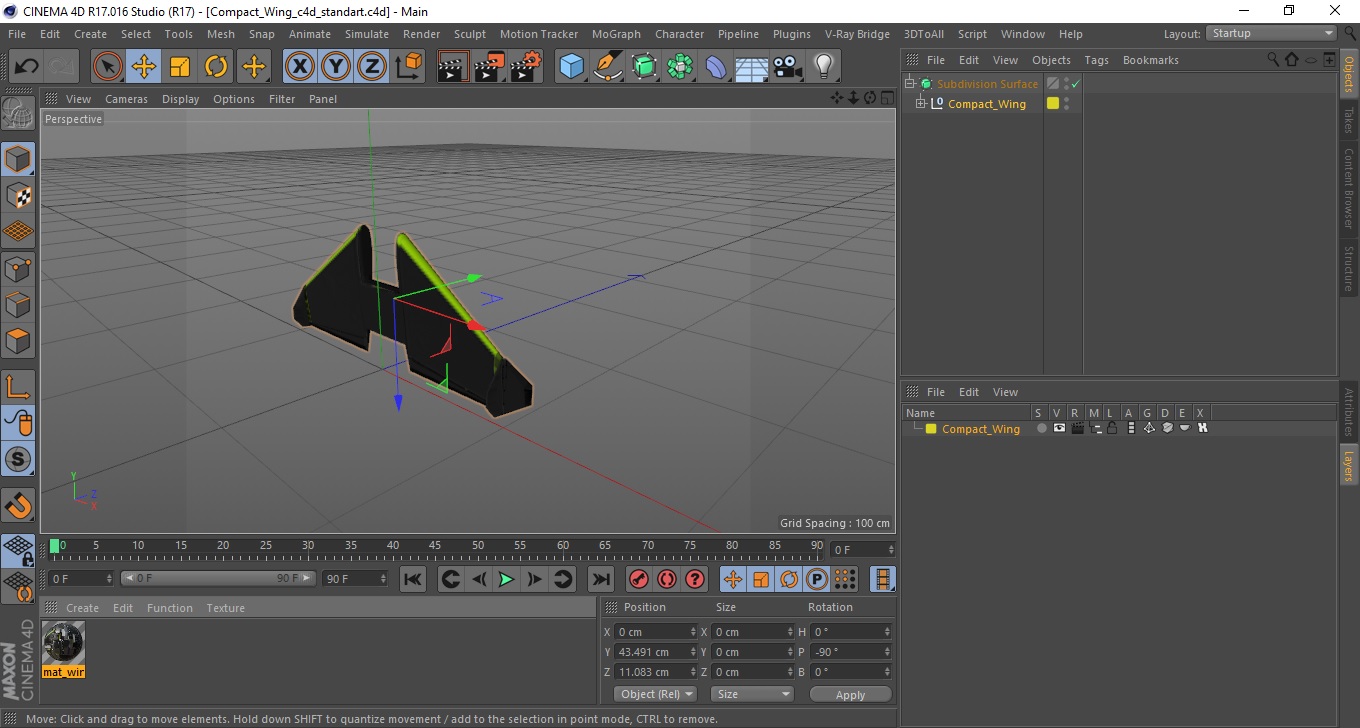Open Edit Render Settings icon
The height and width of the screenshot is (728, 1360).
(x=526, y=67)
